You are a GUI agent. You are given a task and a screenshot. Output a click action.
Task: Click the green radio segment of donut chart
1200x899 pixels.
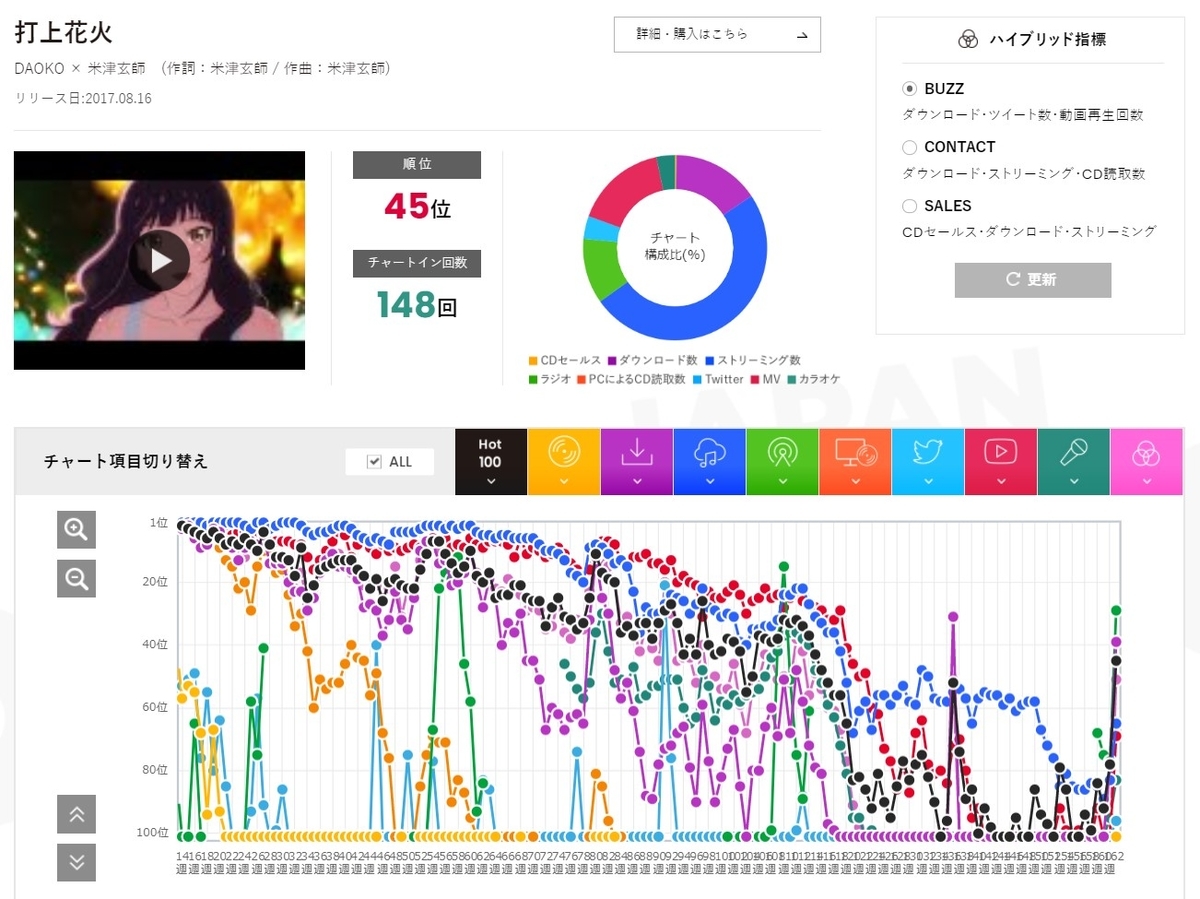click(603, 269)
